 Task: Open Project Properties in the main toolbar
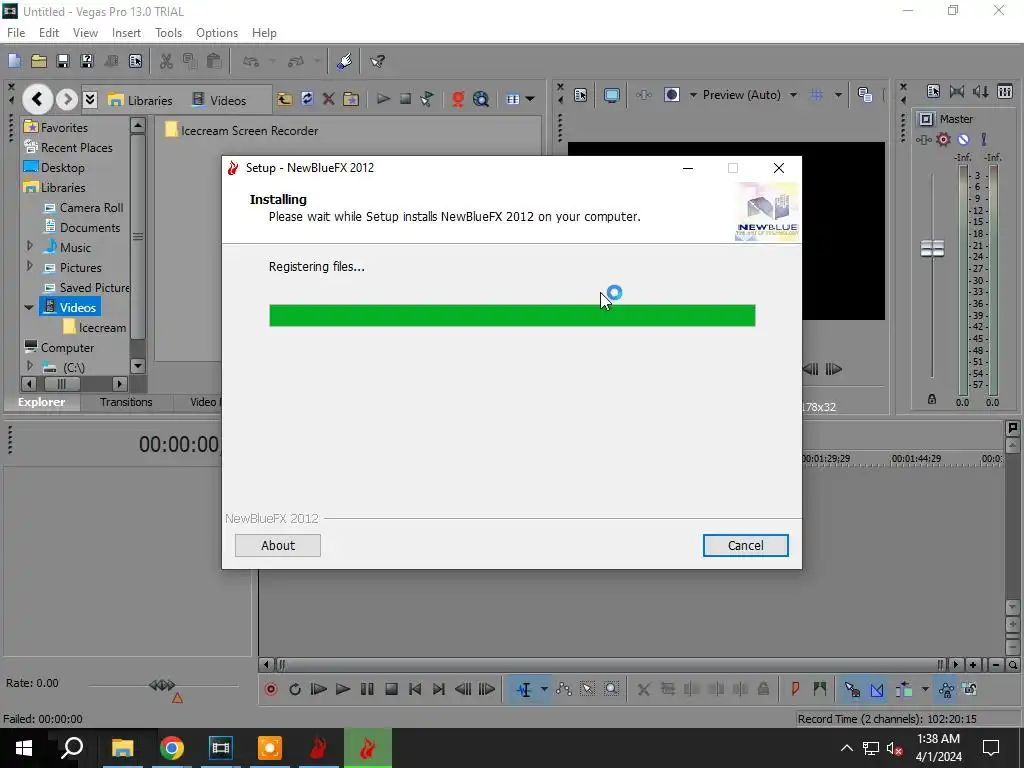(x=135, y=61)
